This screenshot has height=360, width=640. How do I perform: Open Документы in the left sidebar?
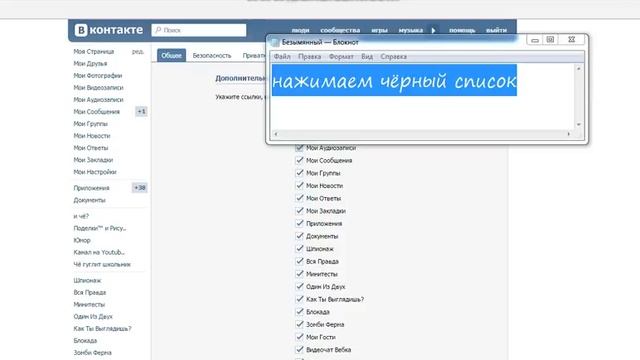[89, 200]
